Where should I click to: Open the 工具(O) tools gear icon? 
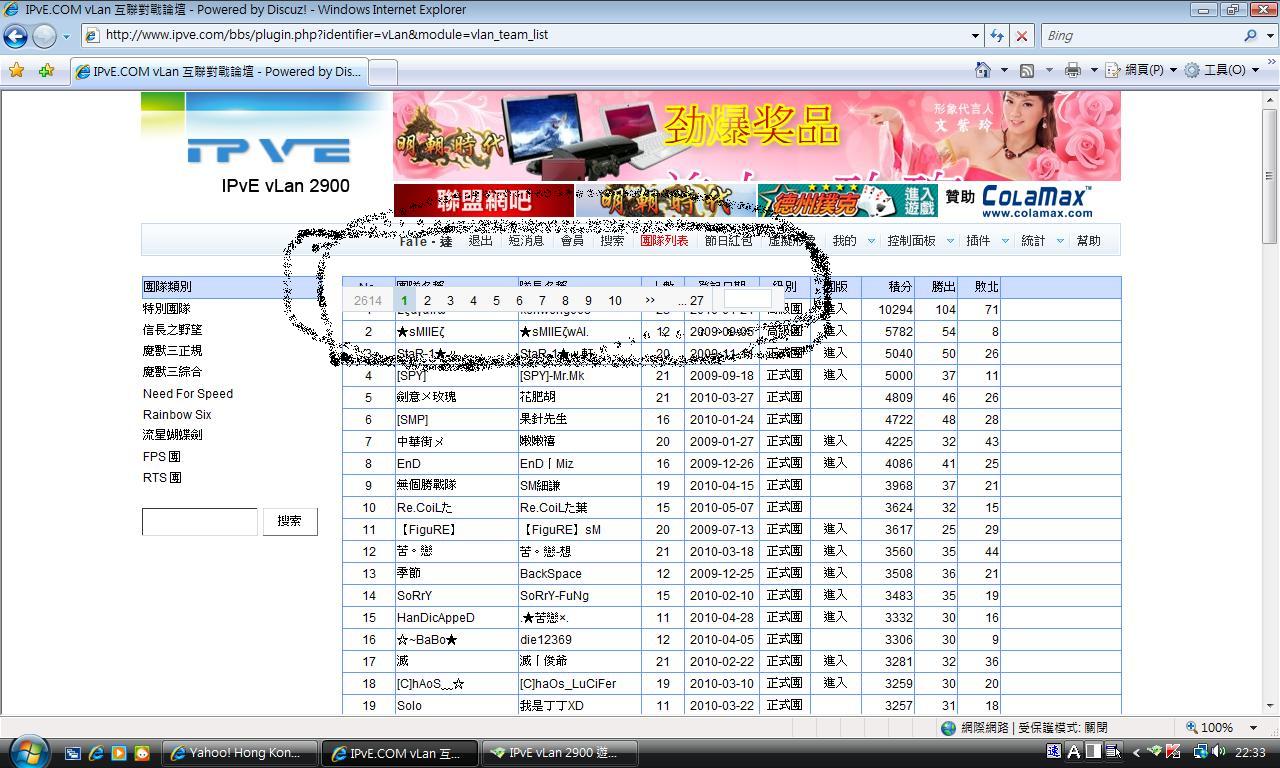click(1192, 70)
